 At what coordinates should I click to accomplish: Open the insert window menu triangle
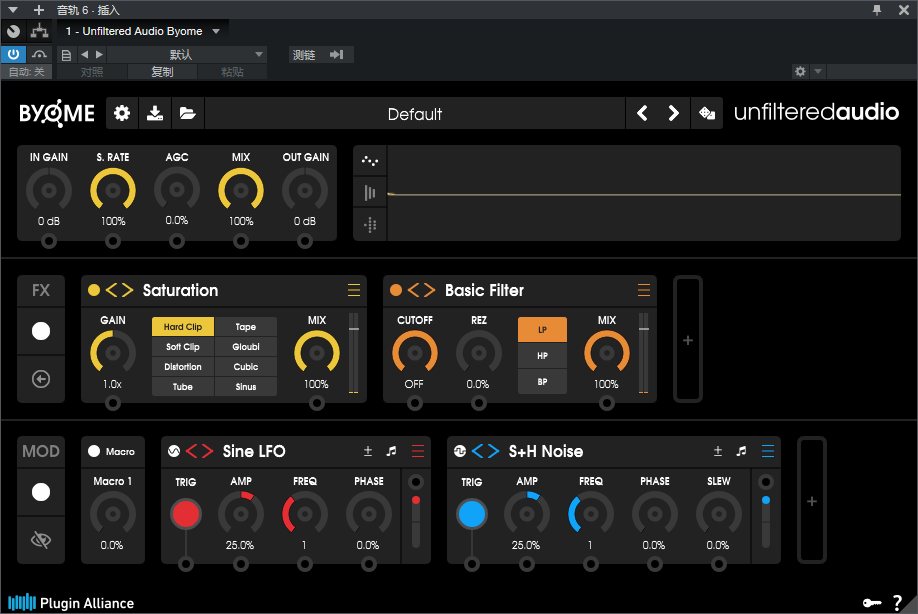[12, 10]
